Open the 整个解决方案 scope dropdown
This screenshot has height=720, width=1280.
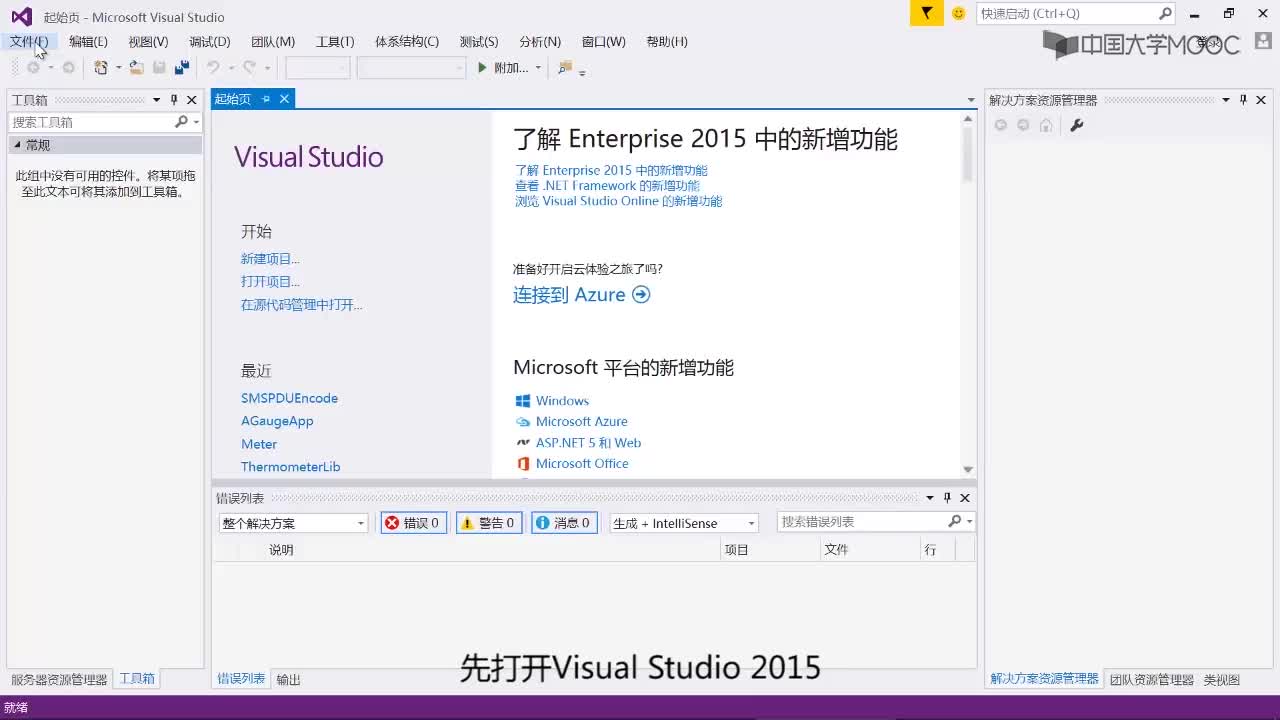tap(294, 523)
